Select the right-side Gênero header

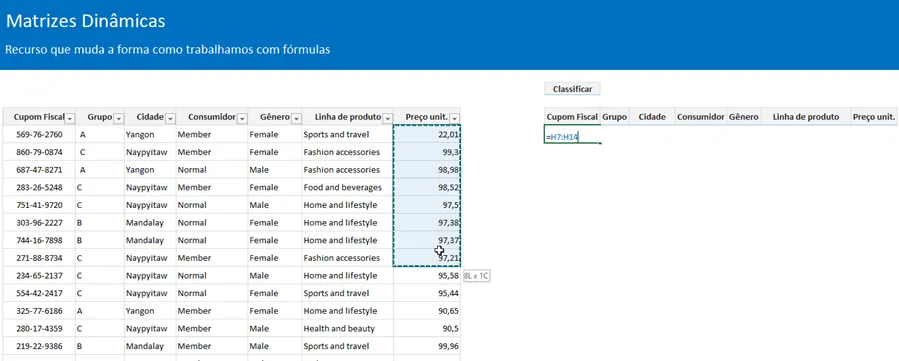tap(744, 117)
